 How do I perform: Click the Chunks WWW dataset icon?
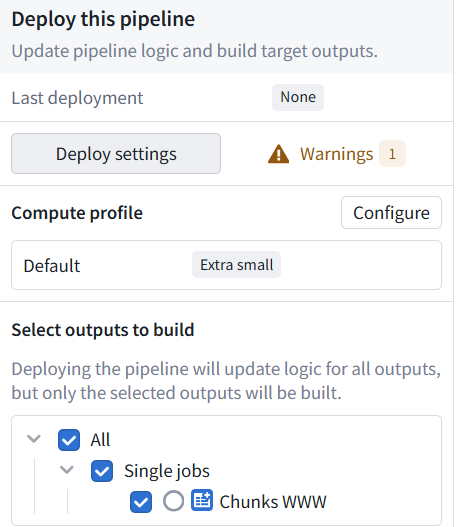click(x=202, y=500)
